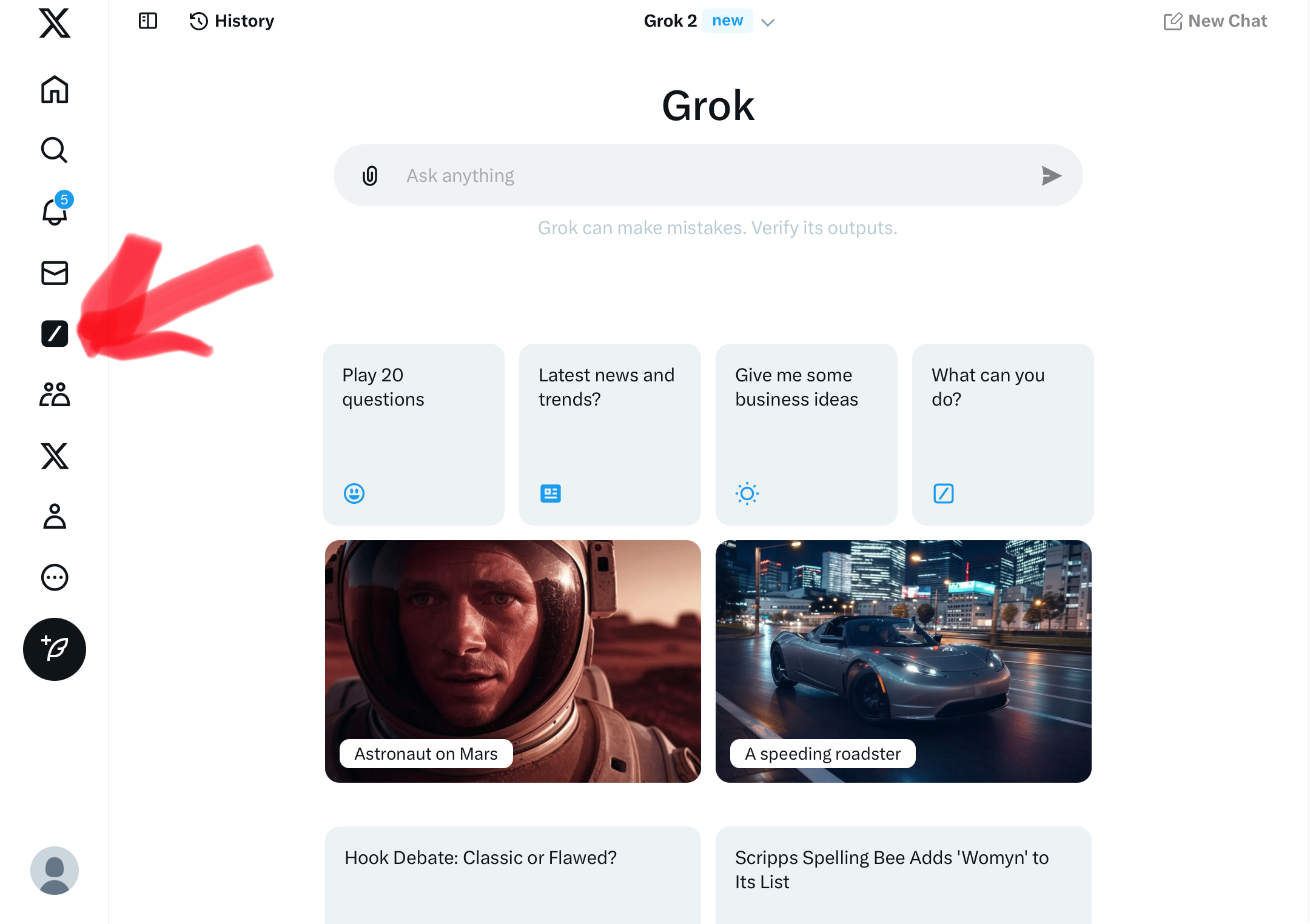
Task: Open the Grok slash icon in sidebar
Action: [x=55, y=333]
